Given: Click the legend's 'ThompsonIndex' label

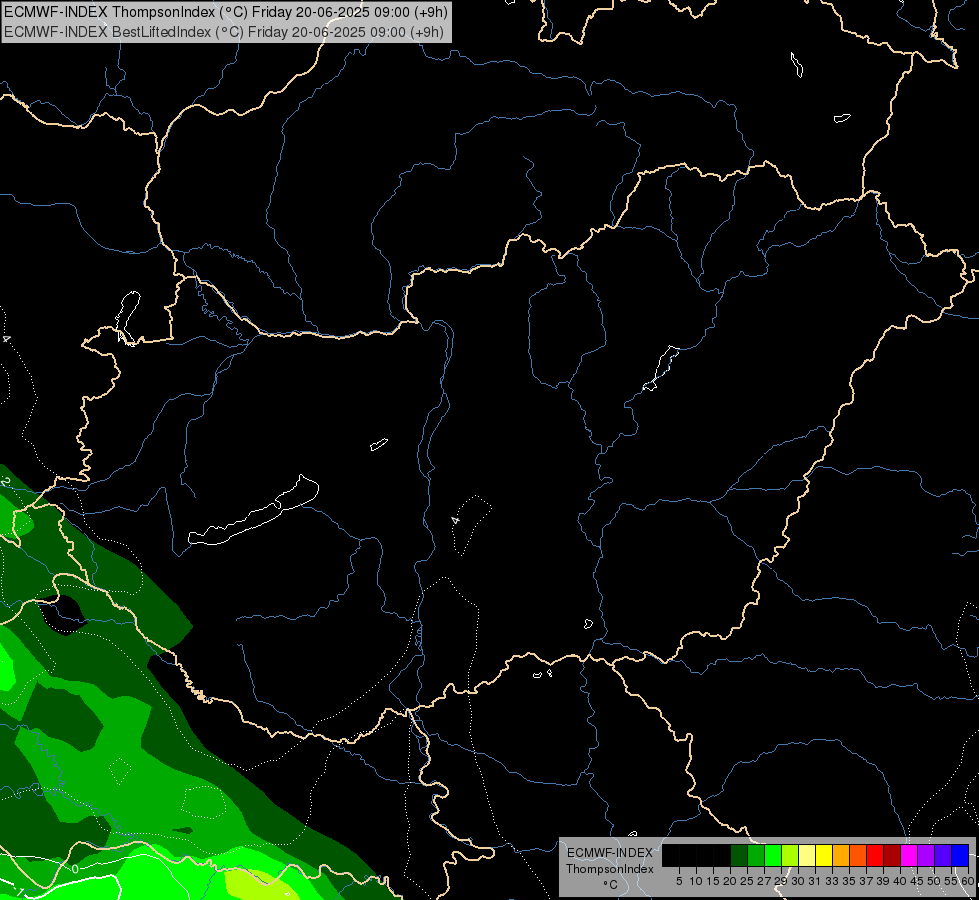Looking at the screenshot, I should [x=610, y=869].
